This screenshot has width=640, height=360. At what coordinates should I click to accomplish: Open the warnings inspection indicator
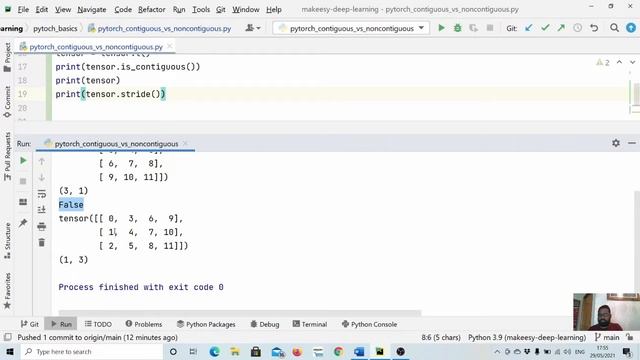point(603,62)
